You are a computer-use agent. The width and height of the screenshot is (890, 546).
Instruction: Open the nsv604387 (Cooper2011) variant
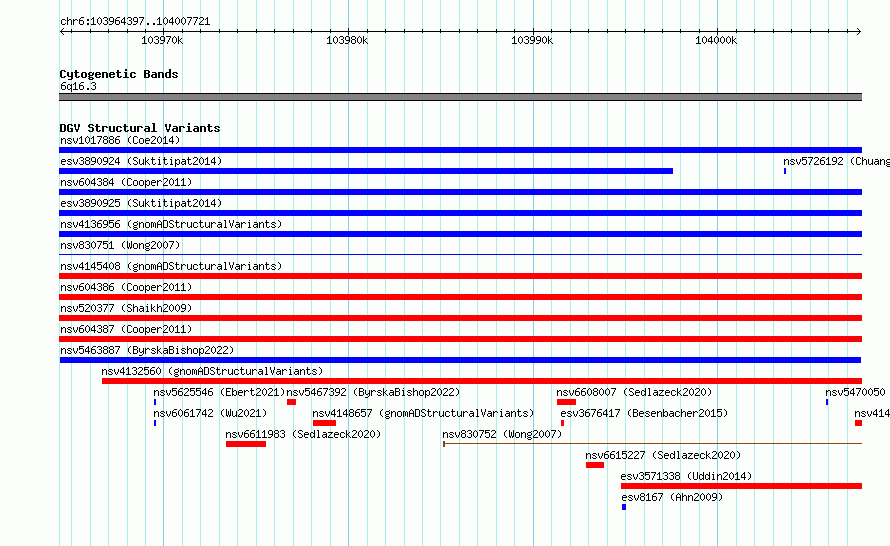pos(460,339)
